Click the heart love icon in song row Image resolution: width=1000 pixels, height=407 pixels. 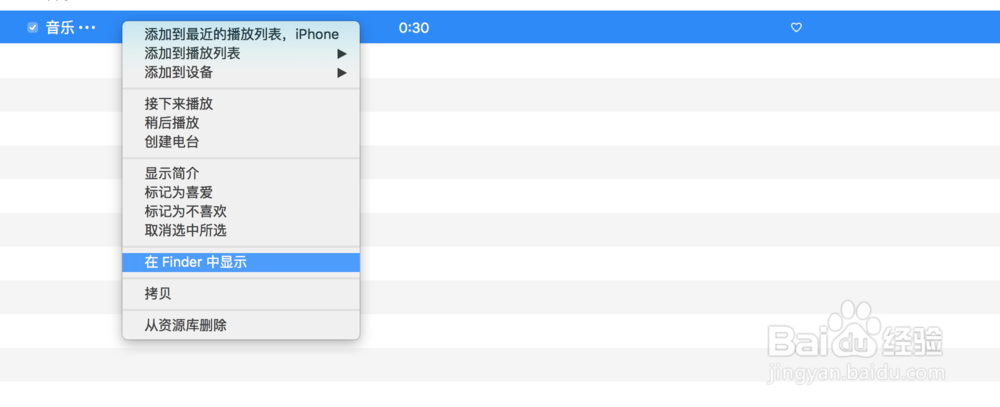[x=796, y=28]
